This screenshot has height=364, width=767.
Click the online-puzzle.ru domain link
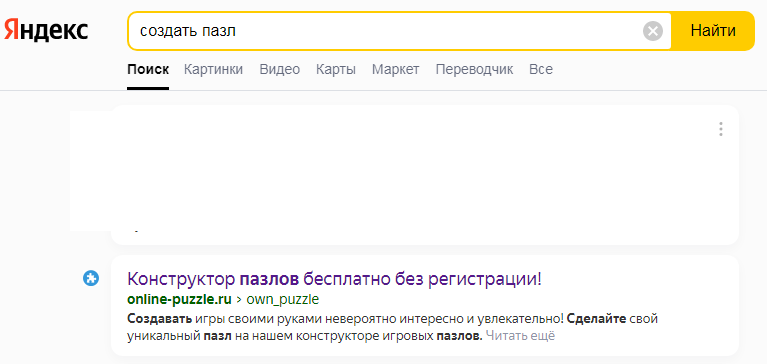point(180,299)
